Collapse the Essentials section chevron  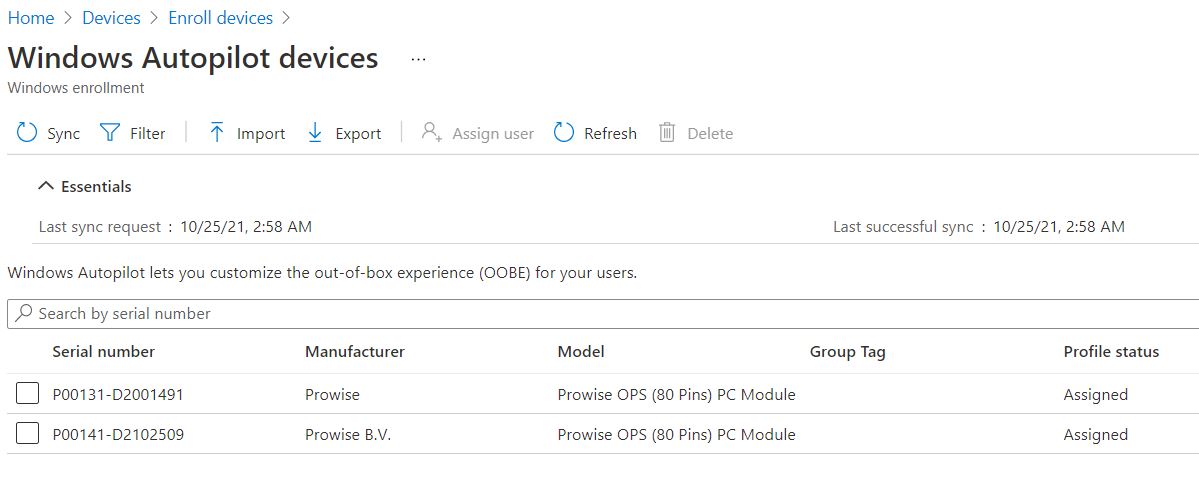click(x=47, y=186)
